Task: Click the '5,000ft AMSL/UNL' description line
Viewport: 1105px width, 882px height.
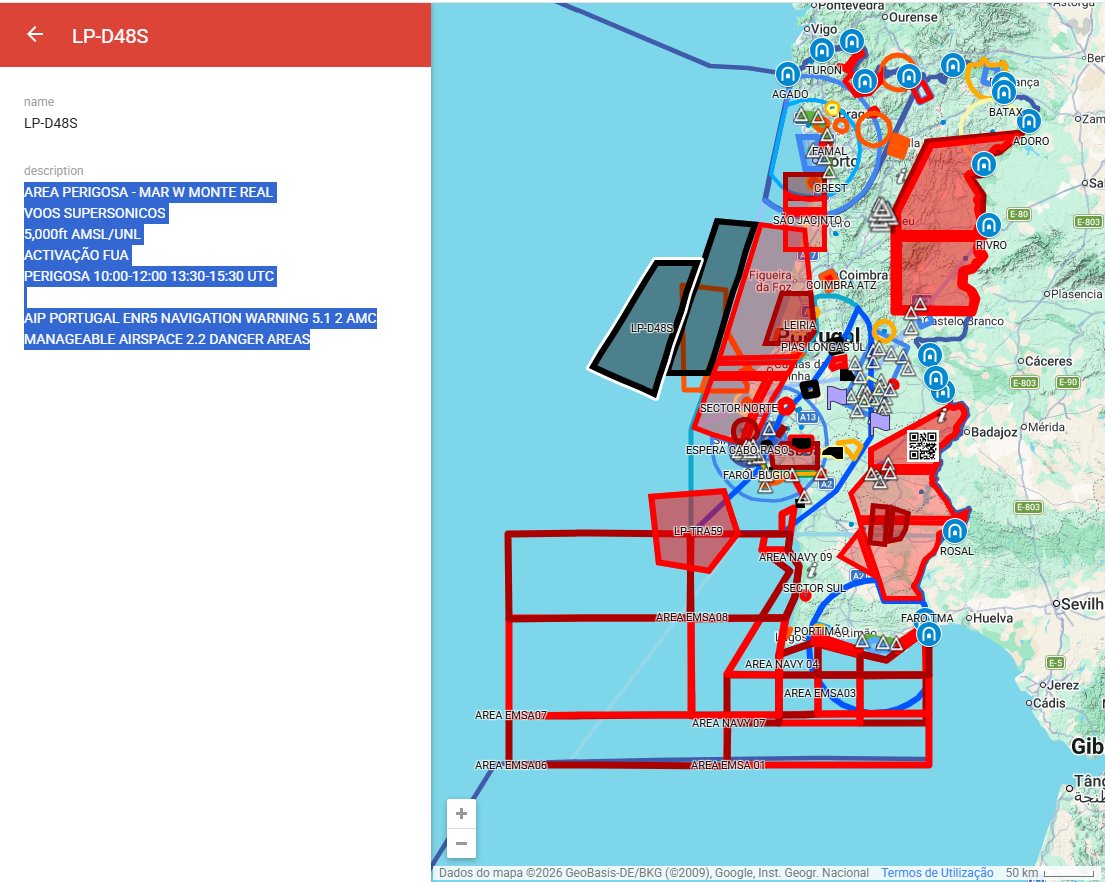Action: pyautogui.click(x=82, y=235)
